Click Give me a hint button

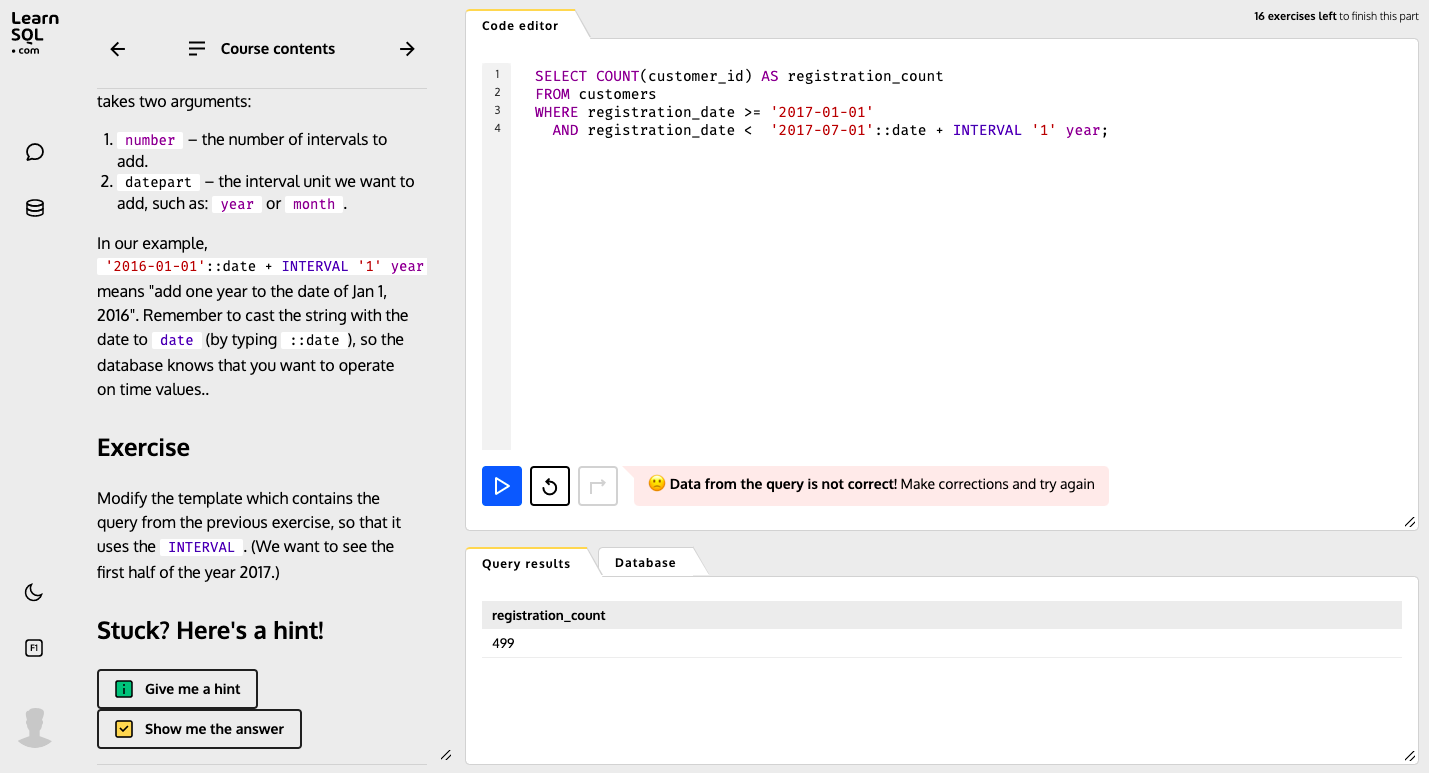pyautogui.click(x=177, y=689)
